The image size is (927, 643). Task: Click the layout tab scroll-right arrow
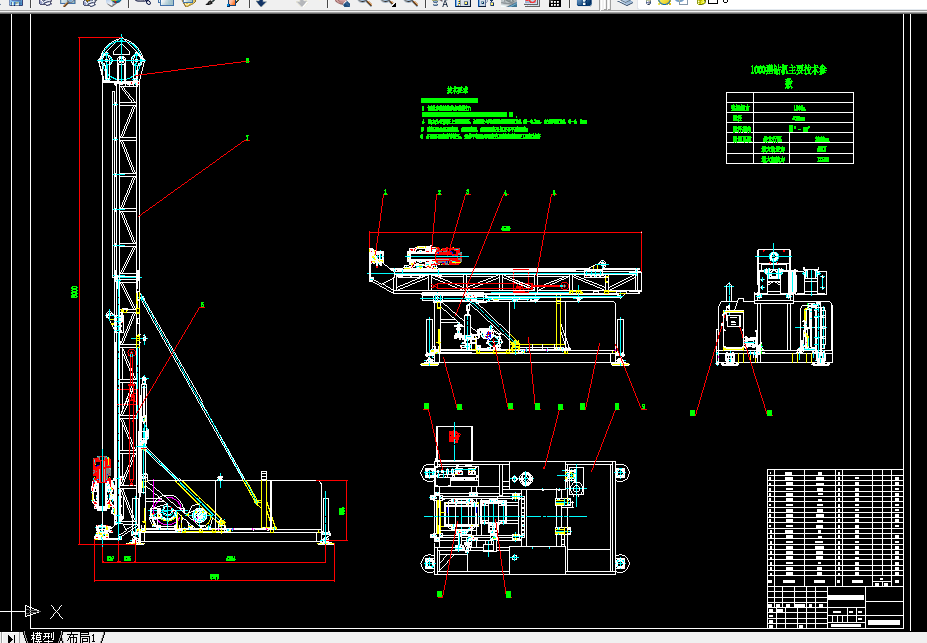pyautogui.click(x=11, y=638)
